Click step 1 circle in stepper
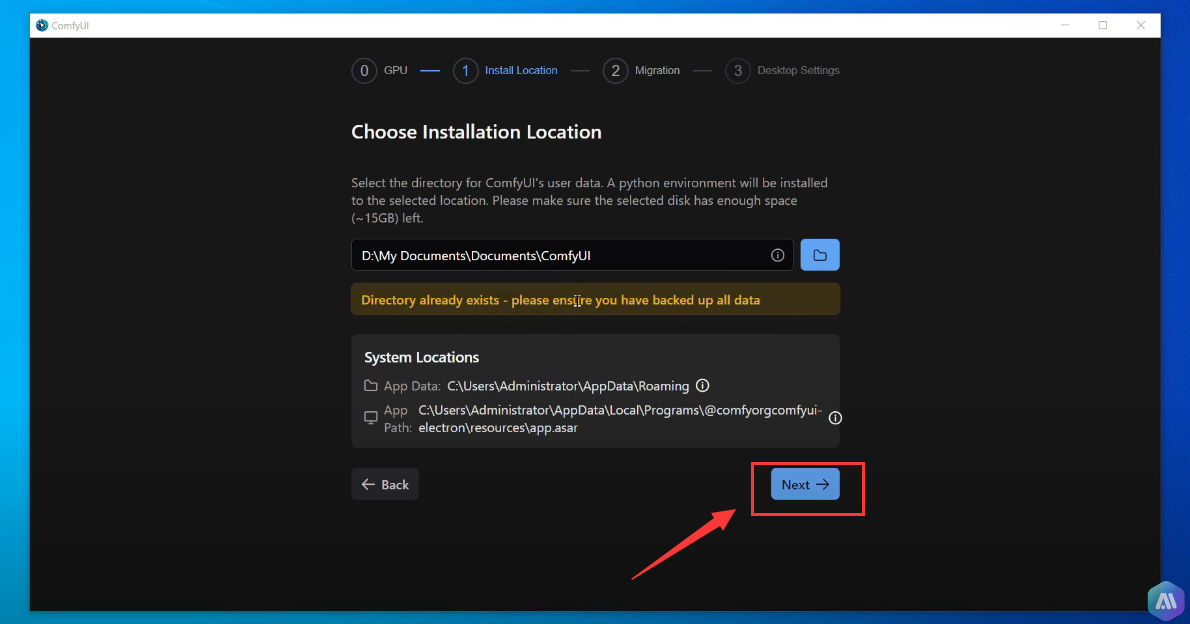Screen dimensions: 1190x624 point(465,71)
